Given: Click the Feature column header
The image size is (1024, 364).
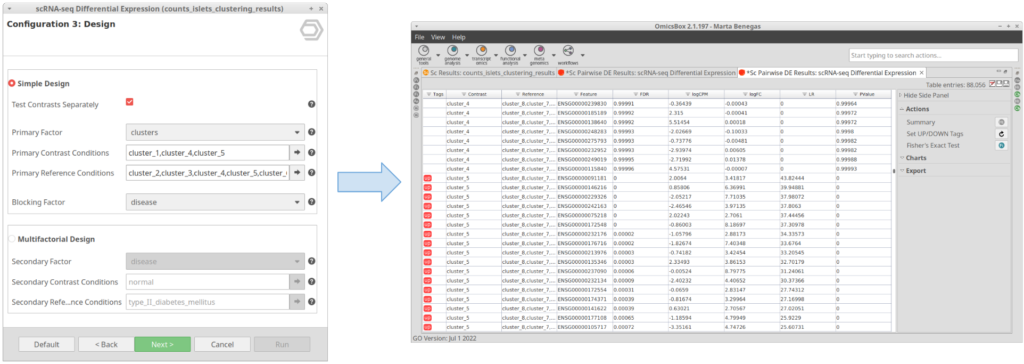Looking at the screenshot, I should coord(584,94).
